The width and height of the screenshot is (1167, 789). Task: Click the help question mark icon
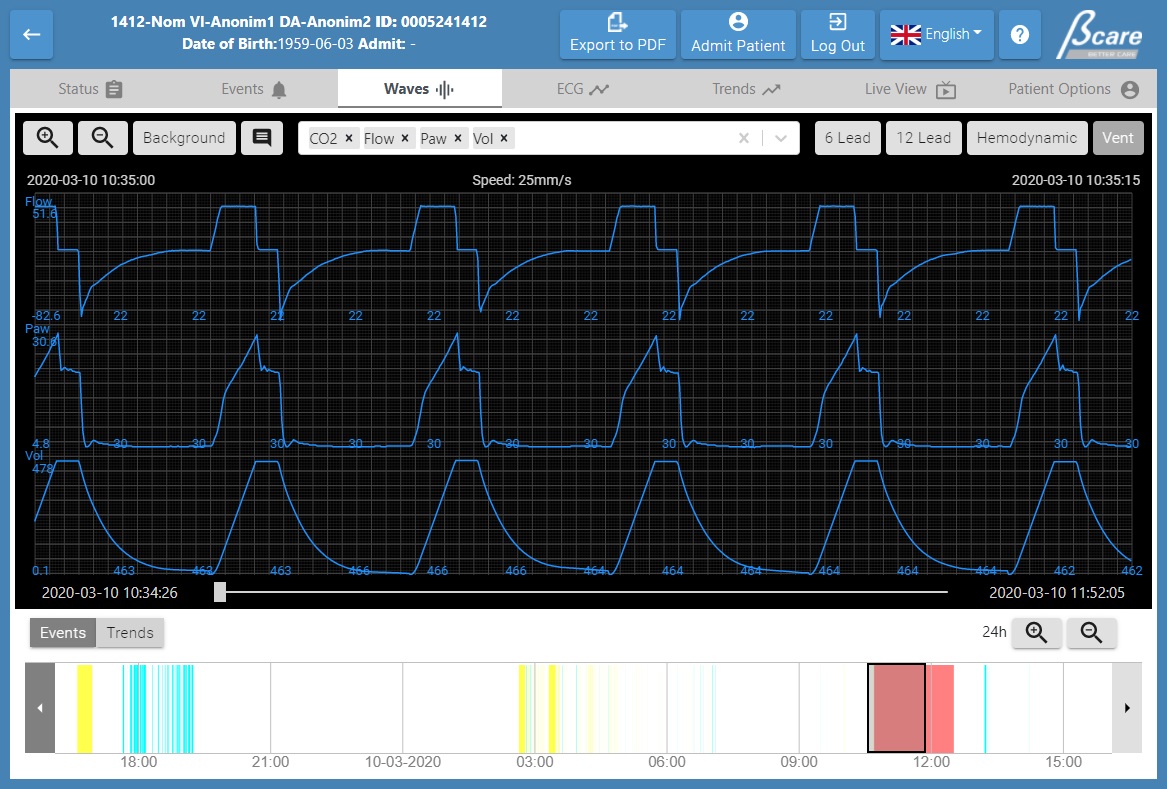[x=1019, y=35]
